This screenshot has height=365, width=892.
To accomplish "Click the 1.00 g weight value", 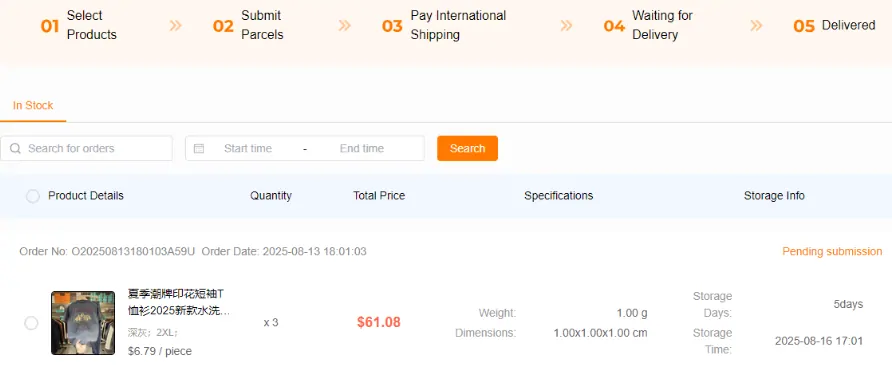I will 632,313.
